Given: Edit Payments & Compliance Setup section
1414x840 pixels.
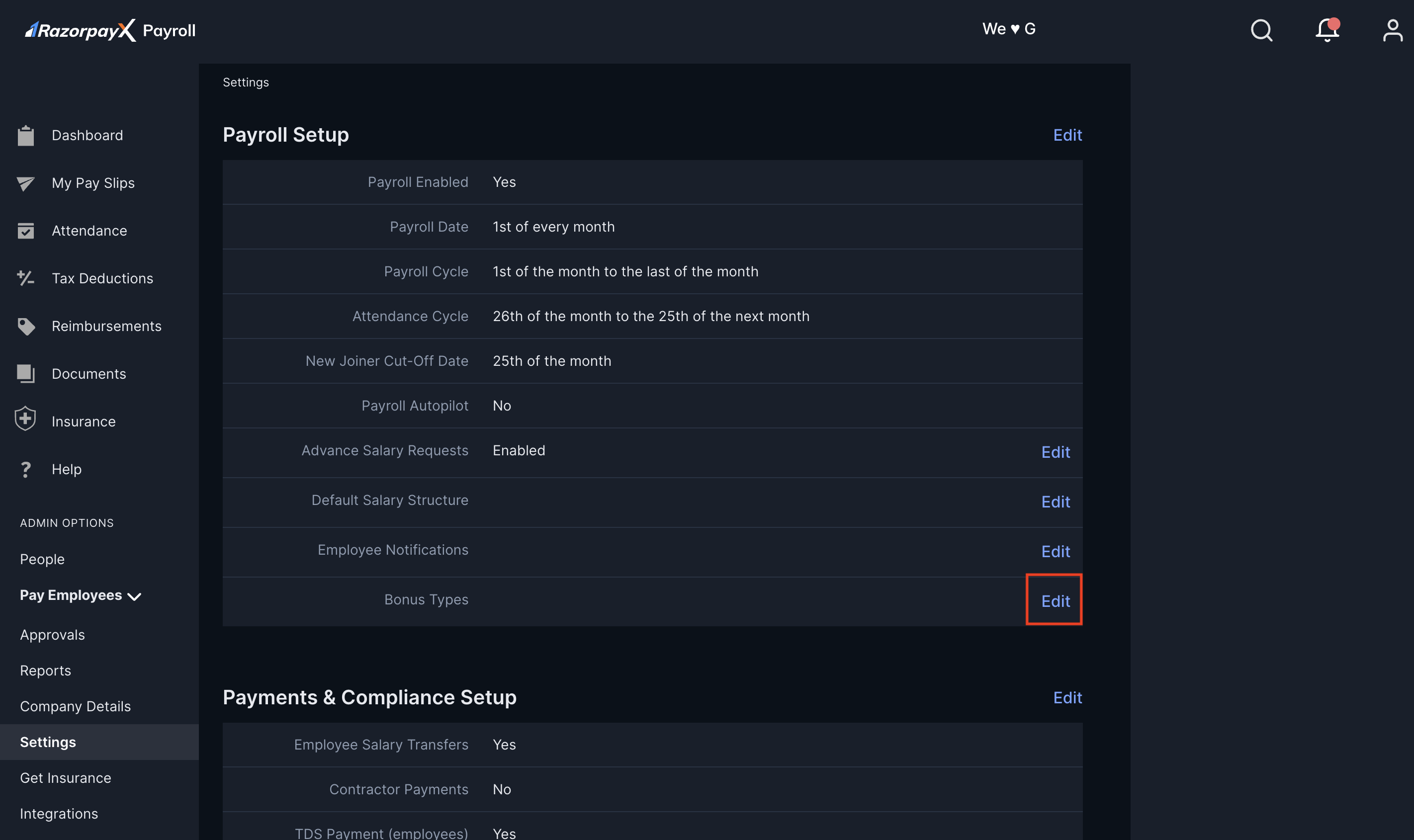Looking at the screenshot, I should point(1067,697).
